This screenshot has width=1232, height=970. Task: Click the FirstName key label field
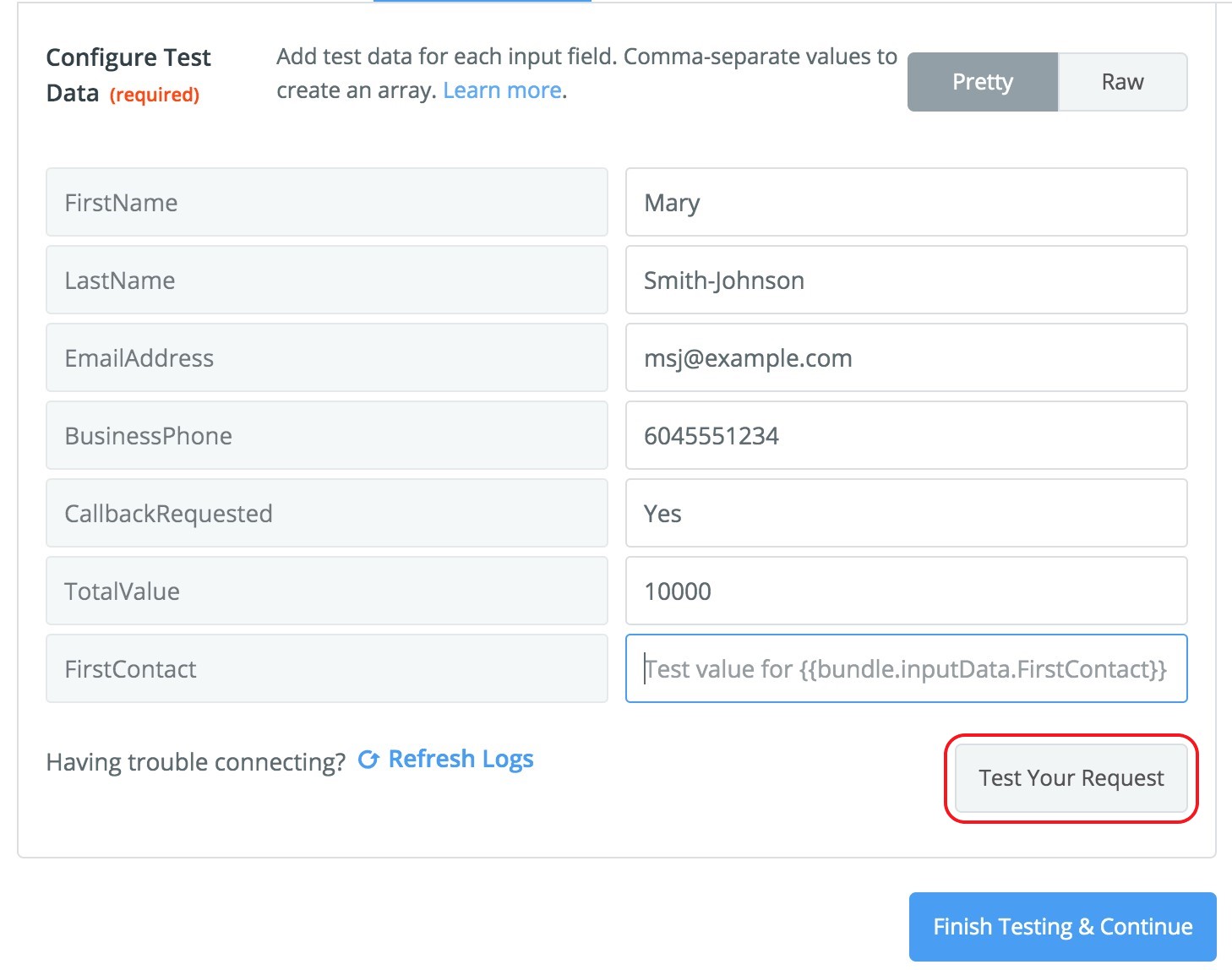coord(326,203)
